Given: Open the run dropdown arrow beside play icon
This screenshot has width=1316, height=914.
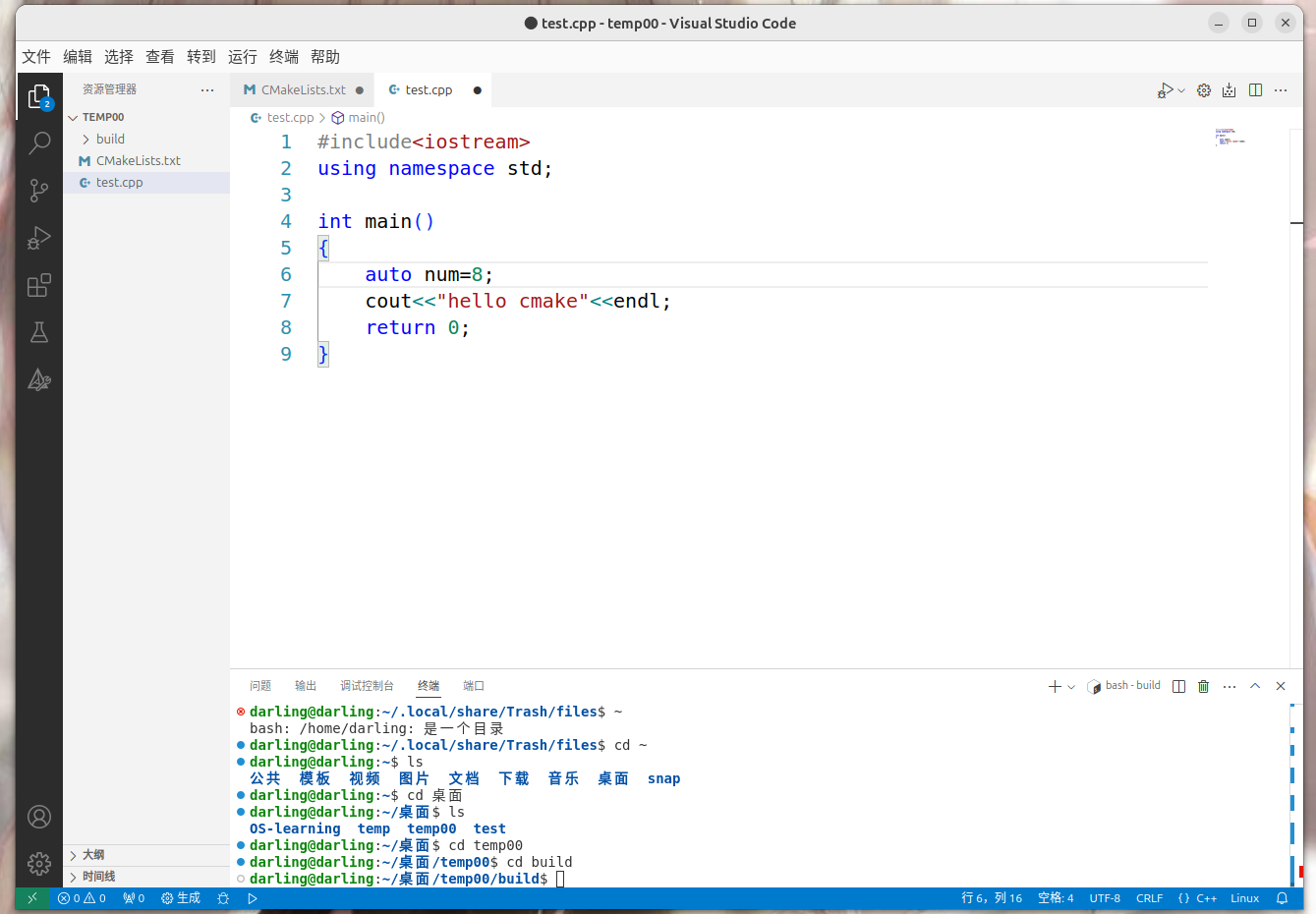Looking at the screenshot, I should [1181, 90].
